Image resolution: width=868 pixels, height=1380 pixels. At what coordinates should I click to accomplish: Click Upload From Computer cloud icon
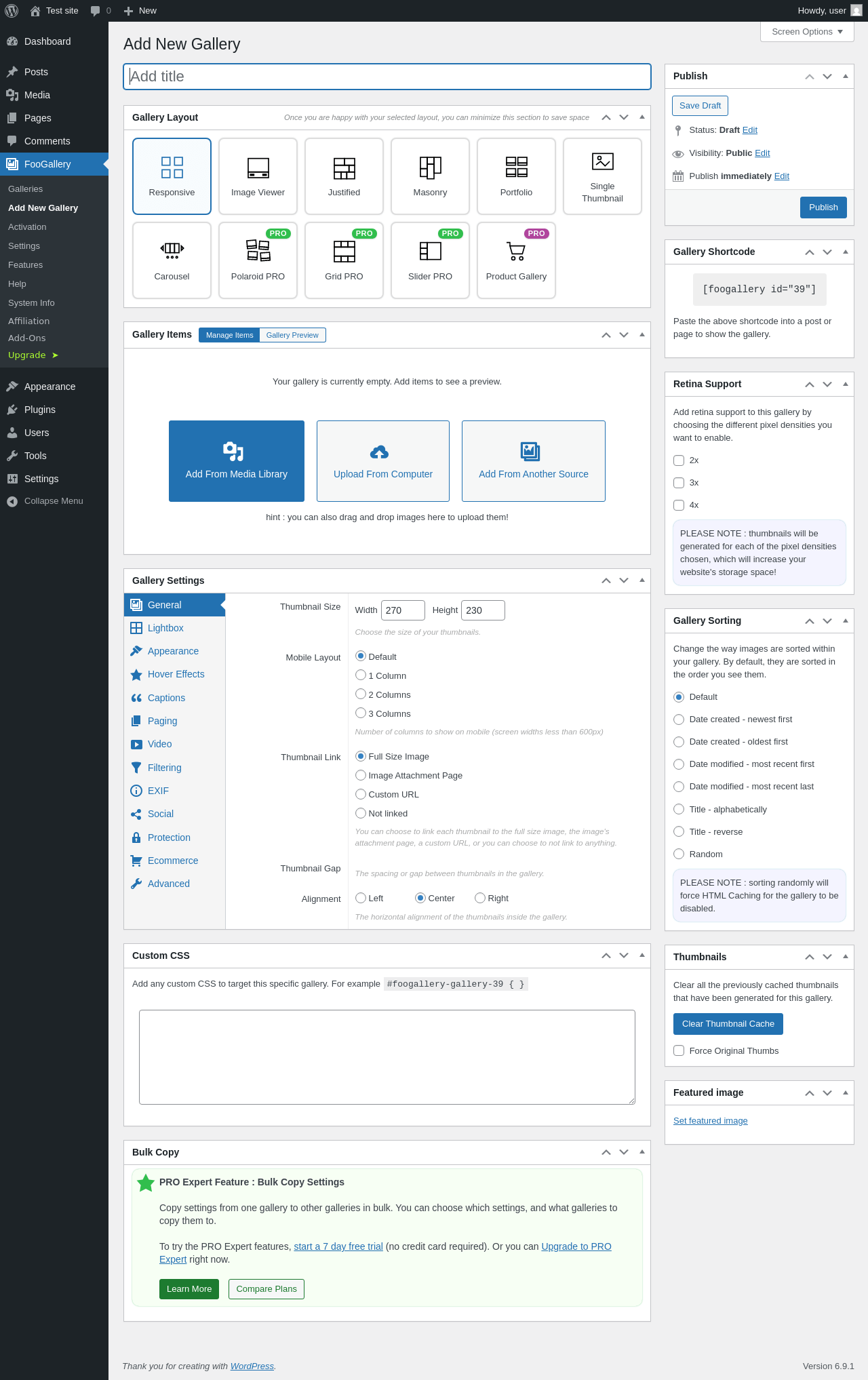(x=379, y=452)
